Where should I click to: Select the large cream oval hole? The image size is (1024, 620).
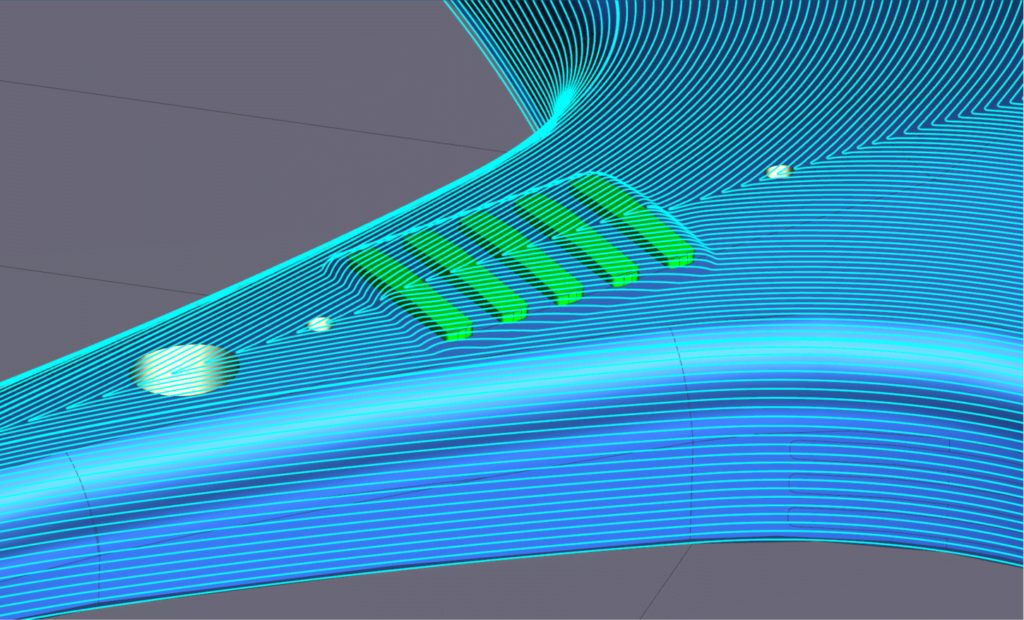(x=185, y=370)
